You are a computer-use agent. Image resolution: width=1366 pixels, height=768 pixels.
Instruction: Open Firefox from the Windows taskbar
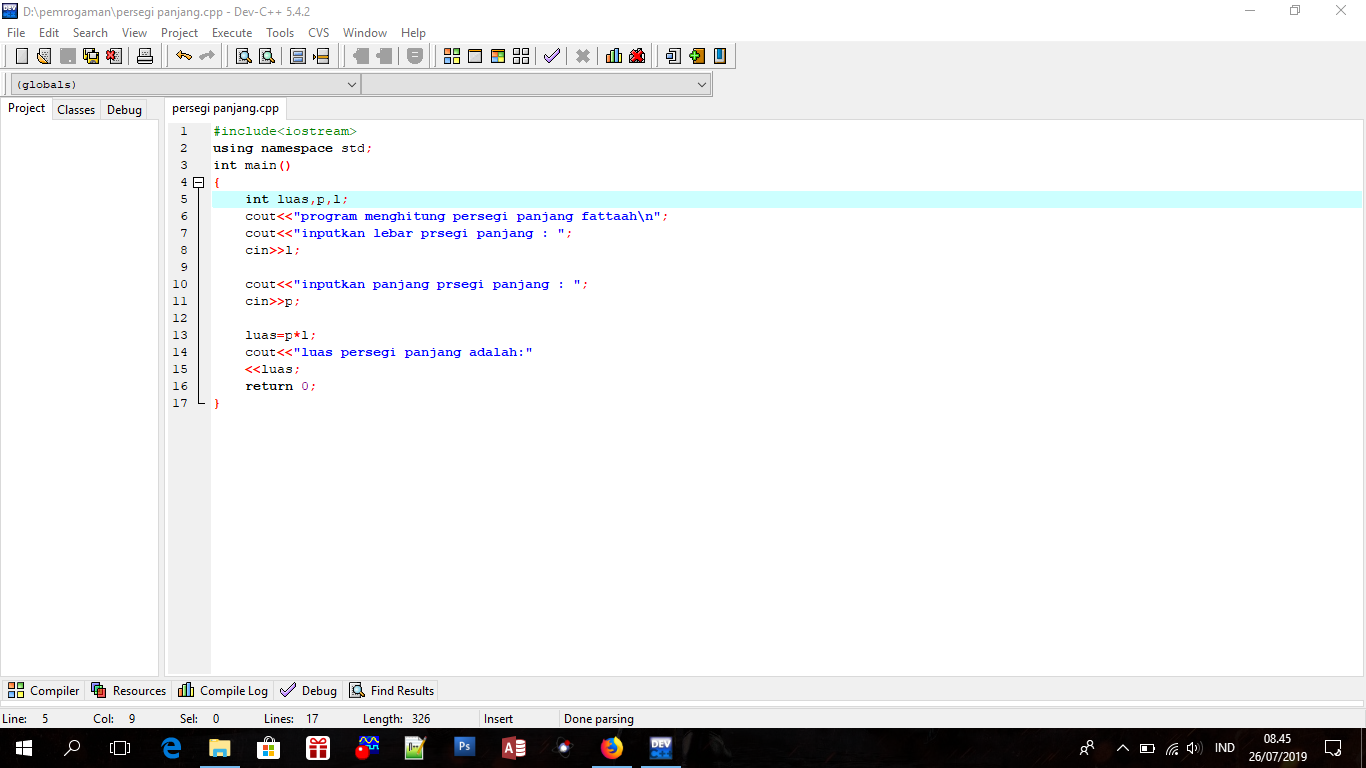(612, 747)
